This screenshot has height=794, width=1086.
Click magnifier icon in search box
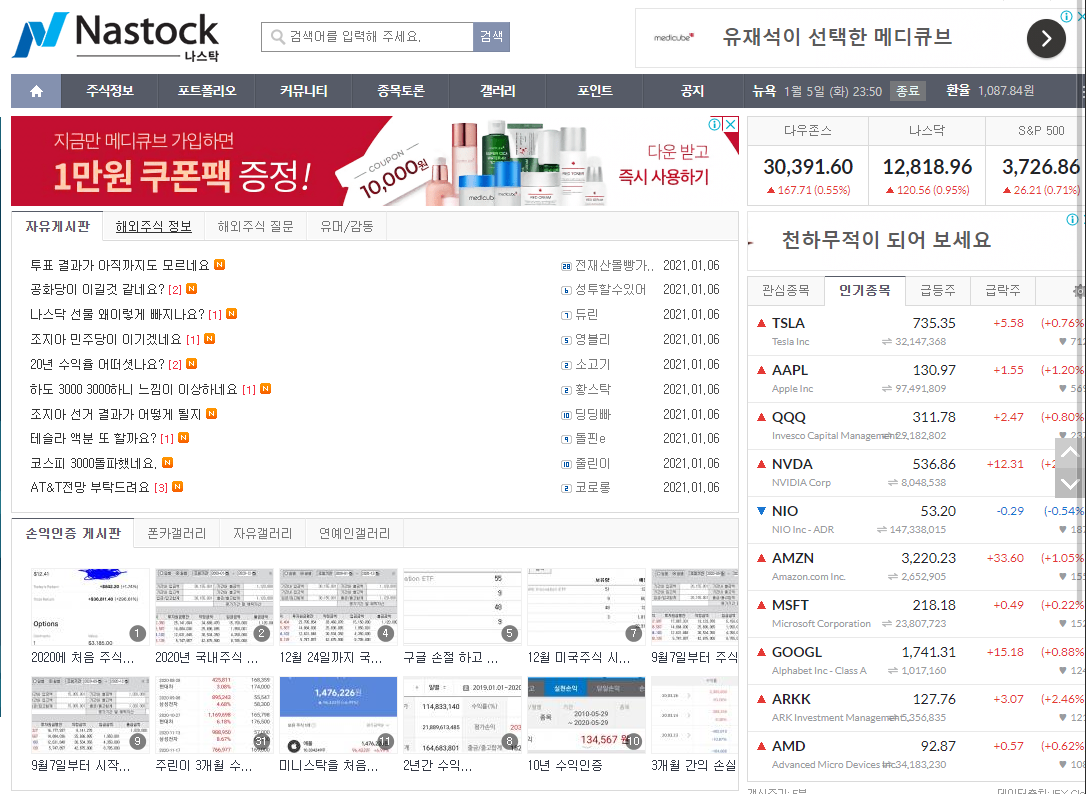coord(278,37)
